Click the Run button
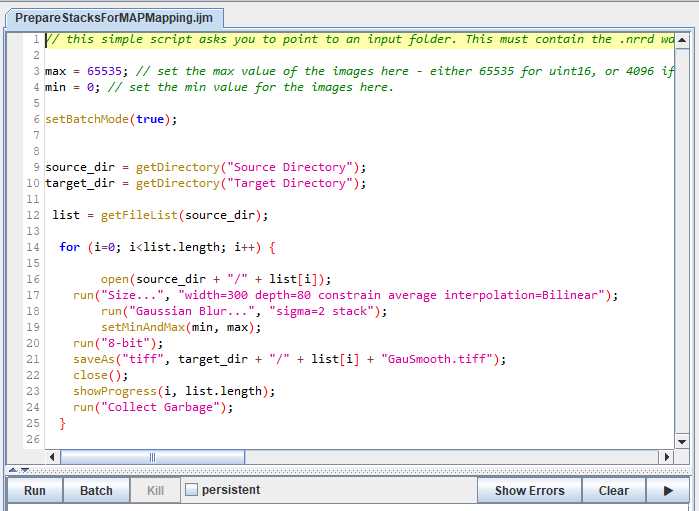 [x=35, y=490]
